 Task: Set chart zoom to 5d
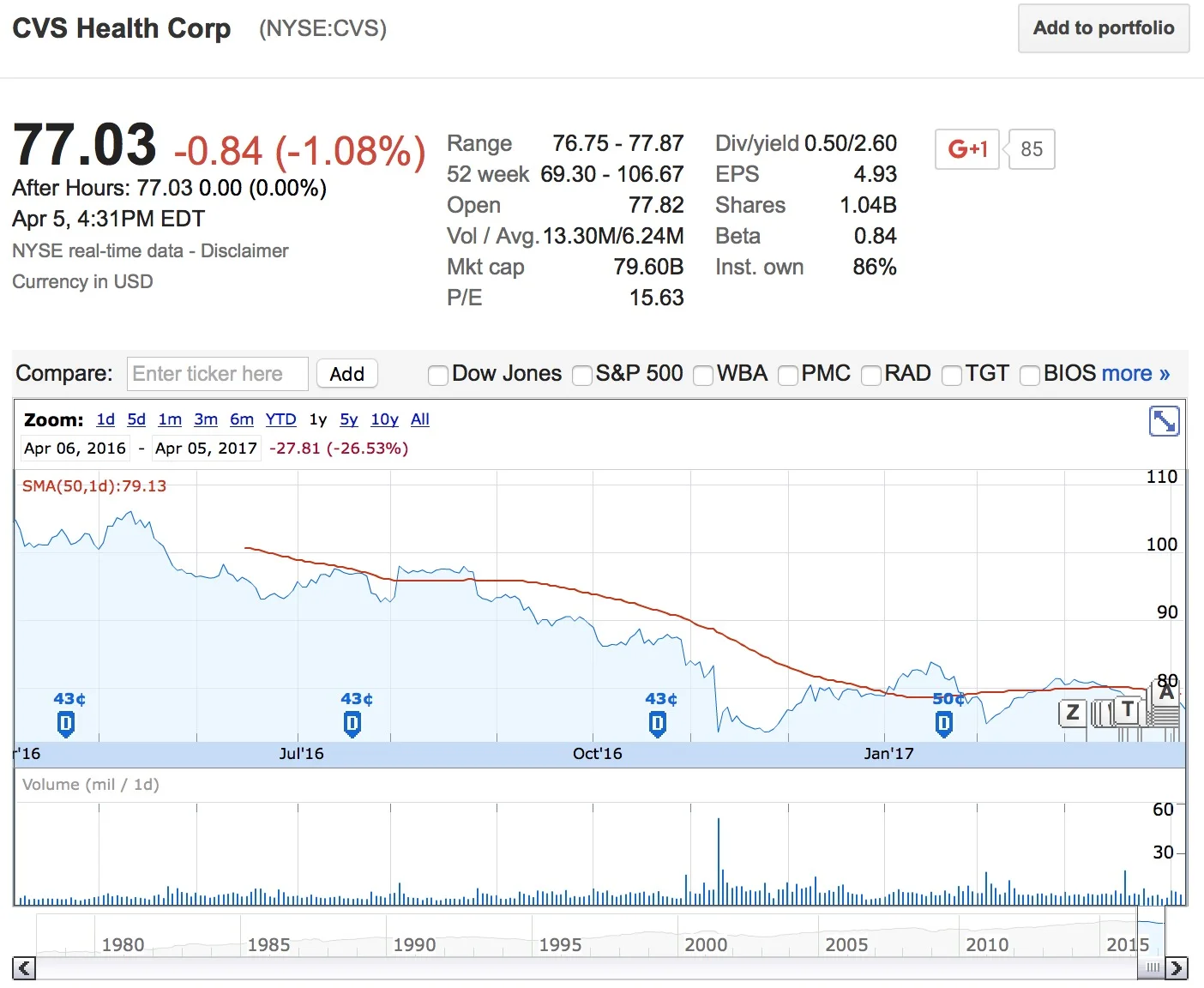136,419
